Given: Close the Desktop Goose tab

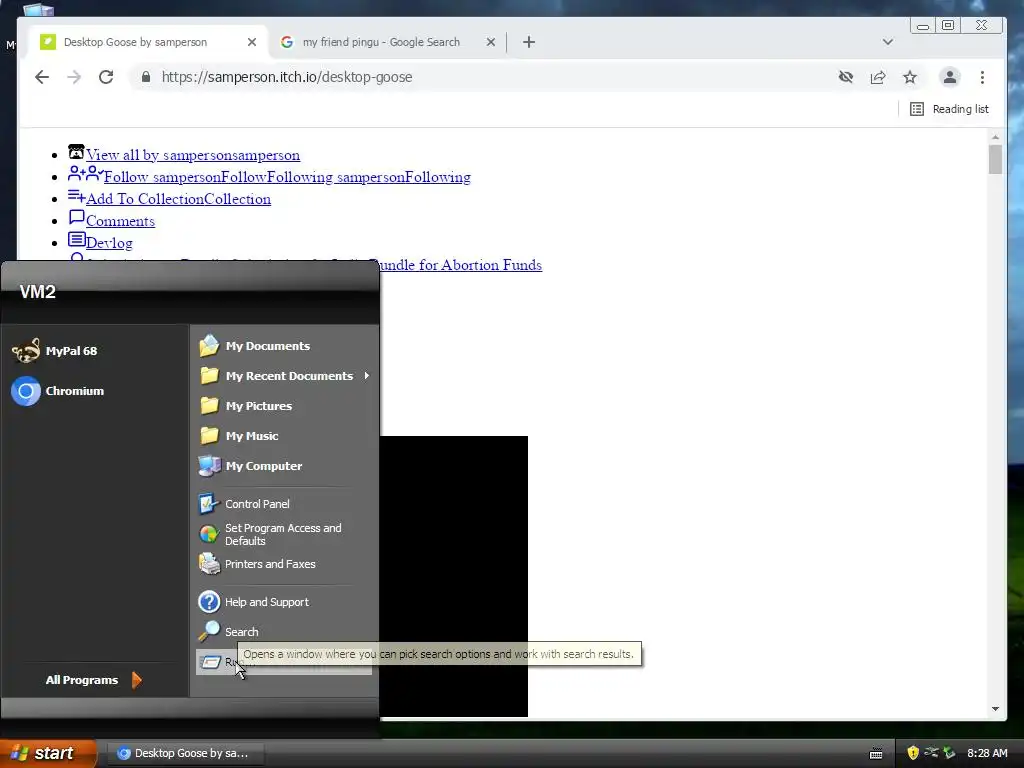Looking at the screenshot, I should click(251, 42).
